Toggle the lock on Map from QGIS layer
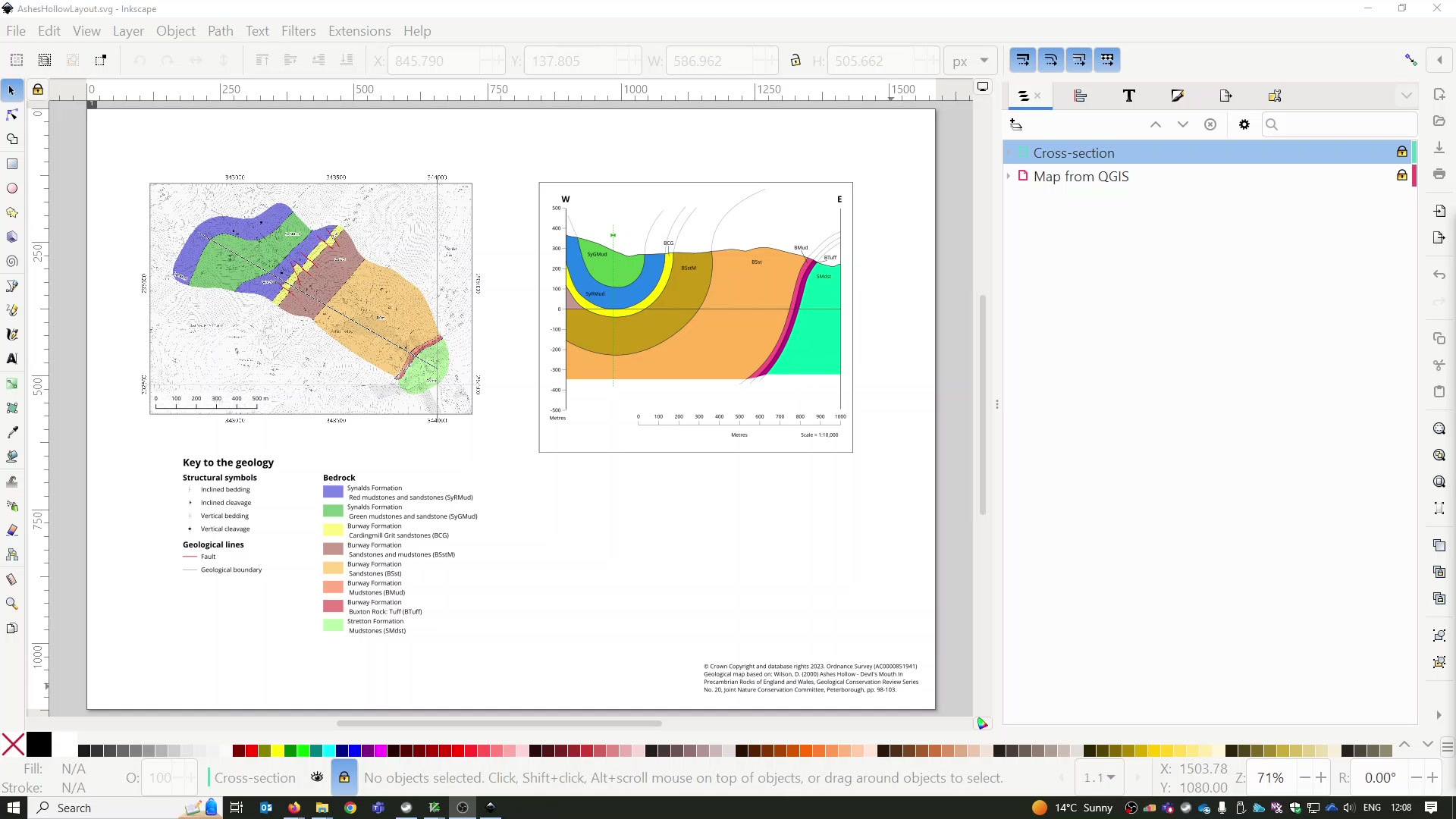Screen dimensions: 1456x819 (1401, 175)
